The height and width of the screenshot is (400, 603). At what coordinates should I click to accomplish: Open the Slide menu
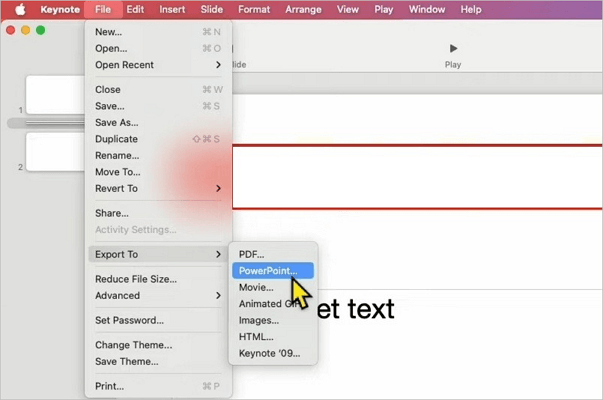pyautogui.click(x=212, y=9)
